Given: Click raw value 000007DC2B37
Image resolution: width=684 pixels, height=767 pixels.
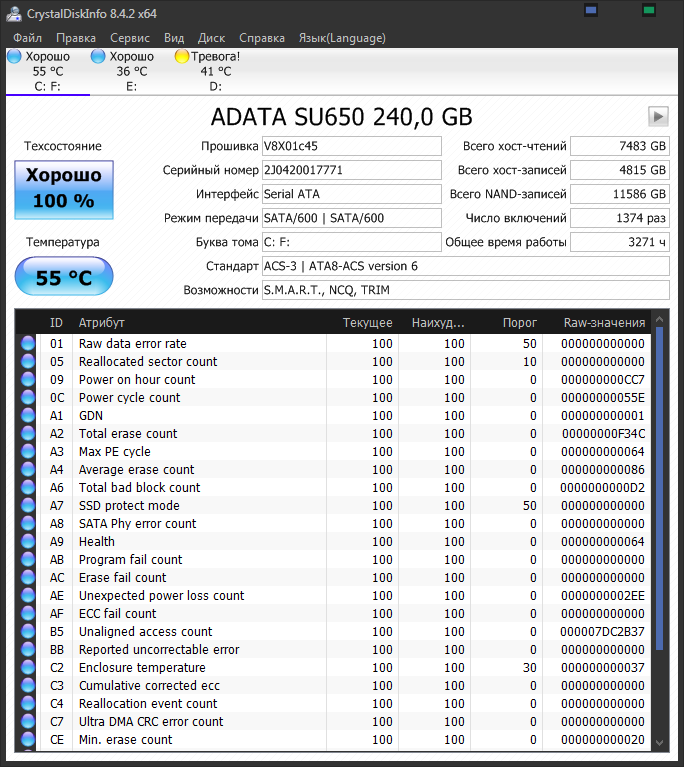Looking at the screenshot, I should click(602, 632).
